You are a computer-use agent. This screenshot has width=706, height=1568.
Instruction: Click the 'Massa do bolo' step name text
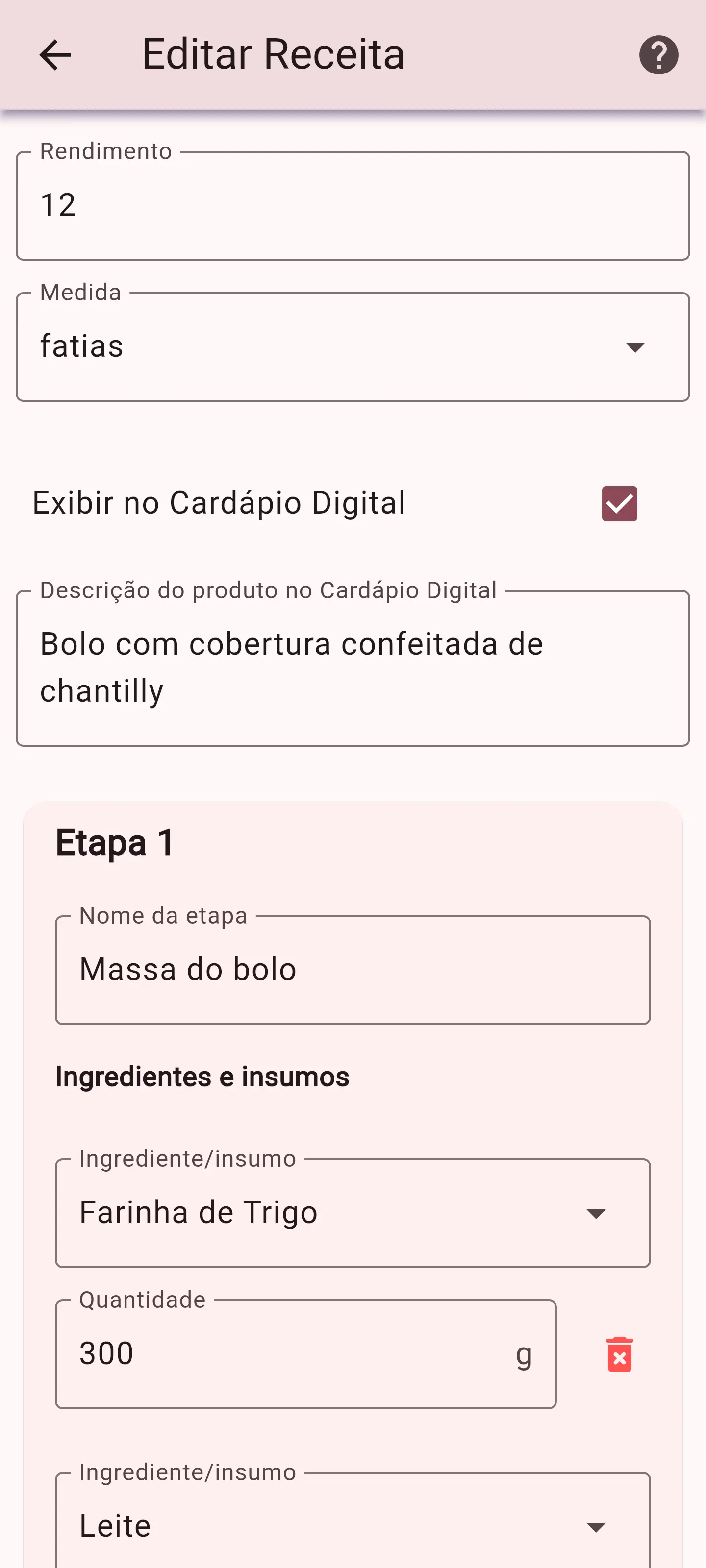[188, 970]
